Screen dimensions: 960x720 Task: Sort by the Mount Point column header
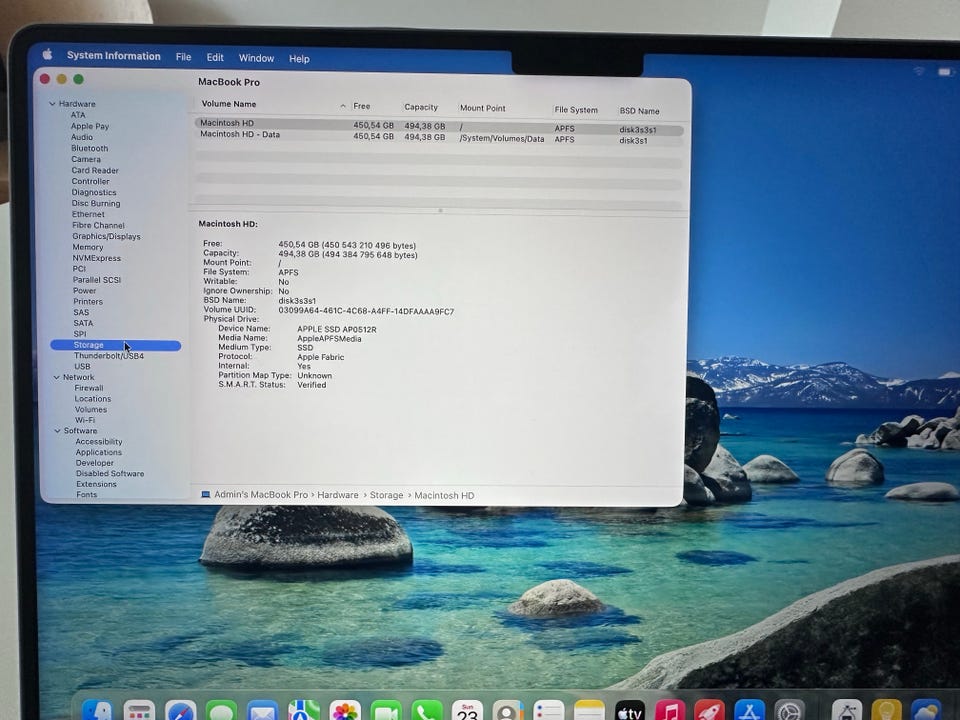pos(482,108)
